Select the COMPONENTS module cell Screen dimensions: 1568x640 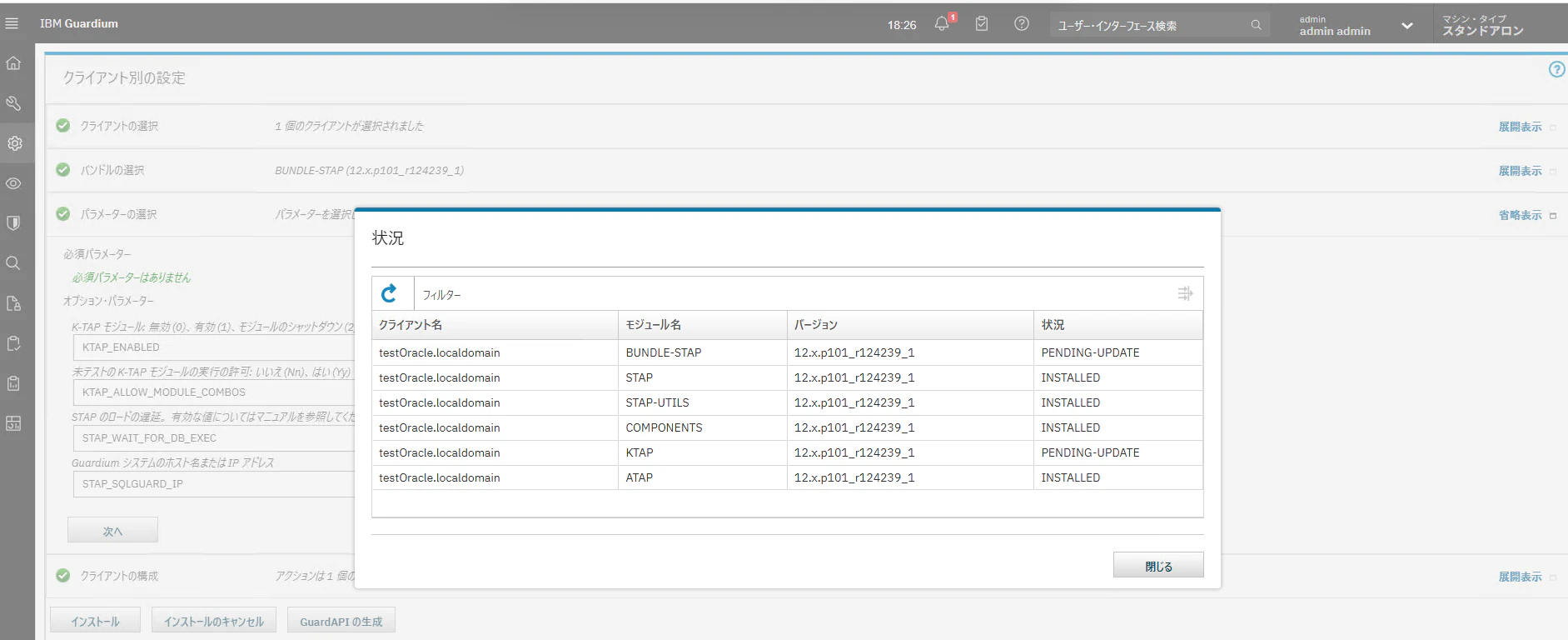(703, 427)
